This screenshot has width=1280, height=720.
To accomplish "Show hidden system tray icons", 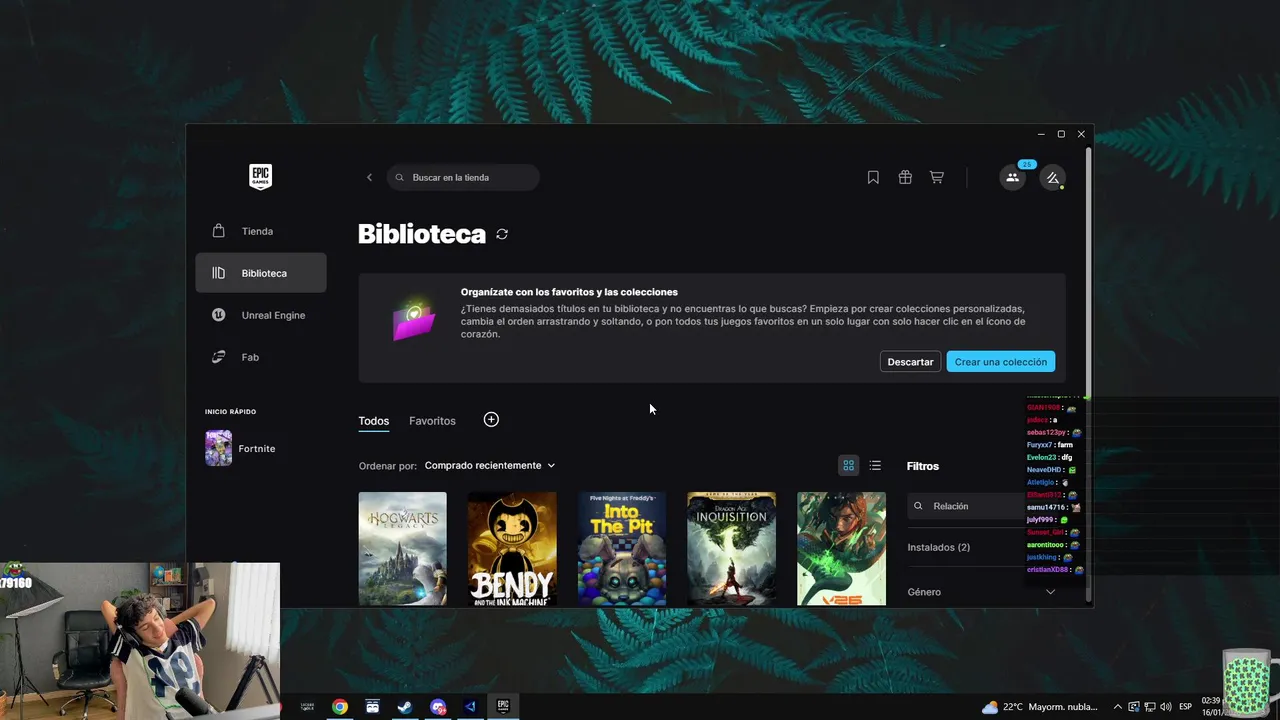I will pyautogui.click(x=1118, y=707).
